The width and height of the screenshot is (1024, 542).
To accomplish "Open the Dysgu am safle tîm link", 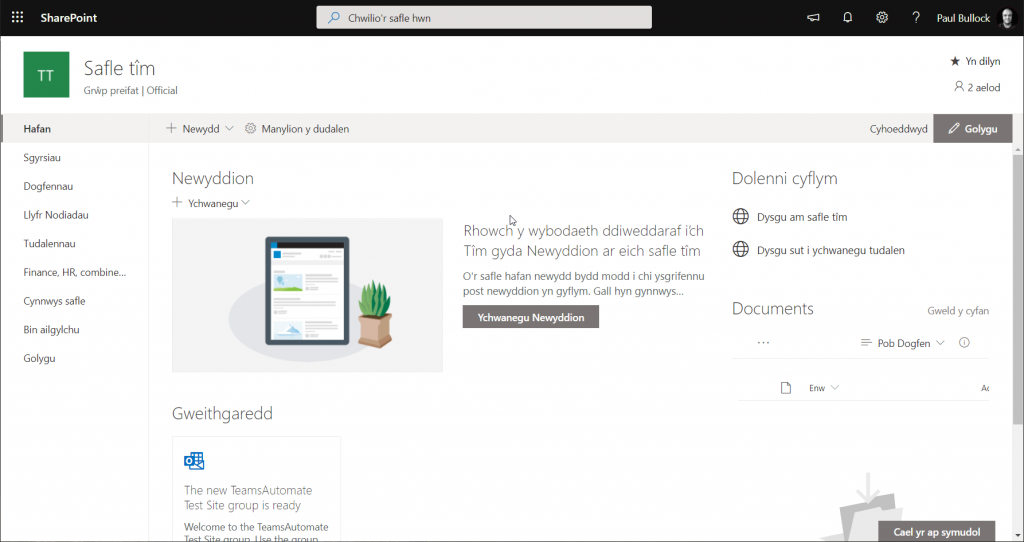I will pyautogui.click(x=802, y=217).
